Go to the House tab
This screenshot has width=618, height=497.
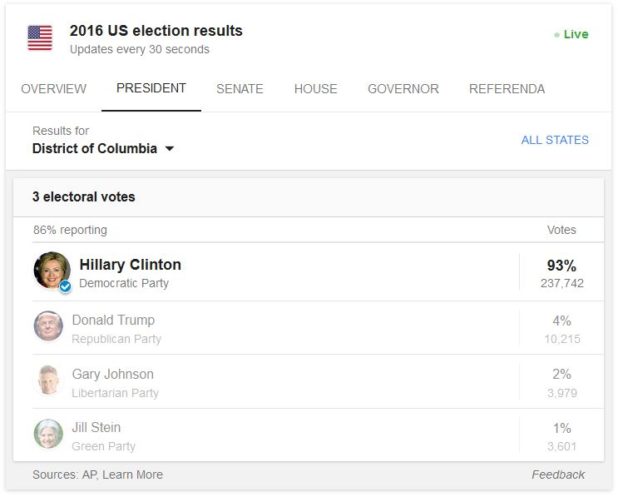click(316, 89)
